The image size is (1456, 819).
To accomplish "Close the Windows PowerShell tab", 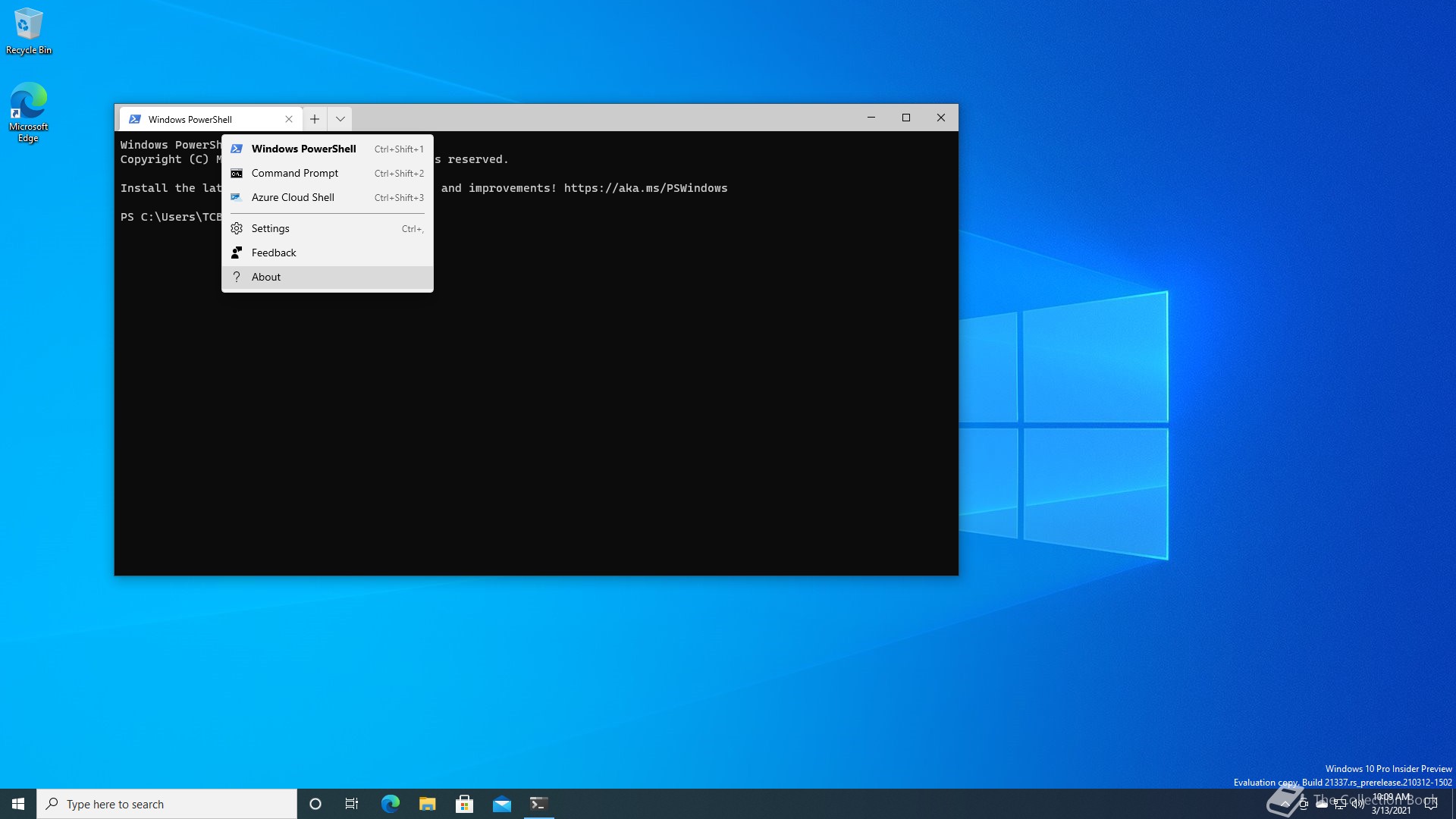I will (x=289, y=119).
